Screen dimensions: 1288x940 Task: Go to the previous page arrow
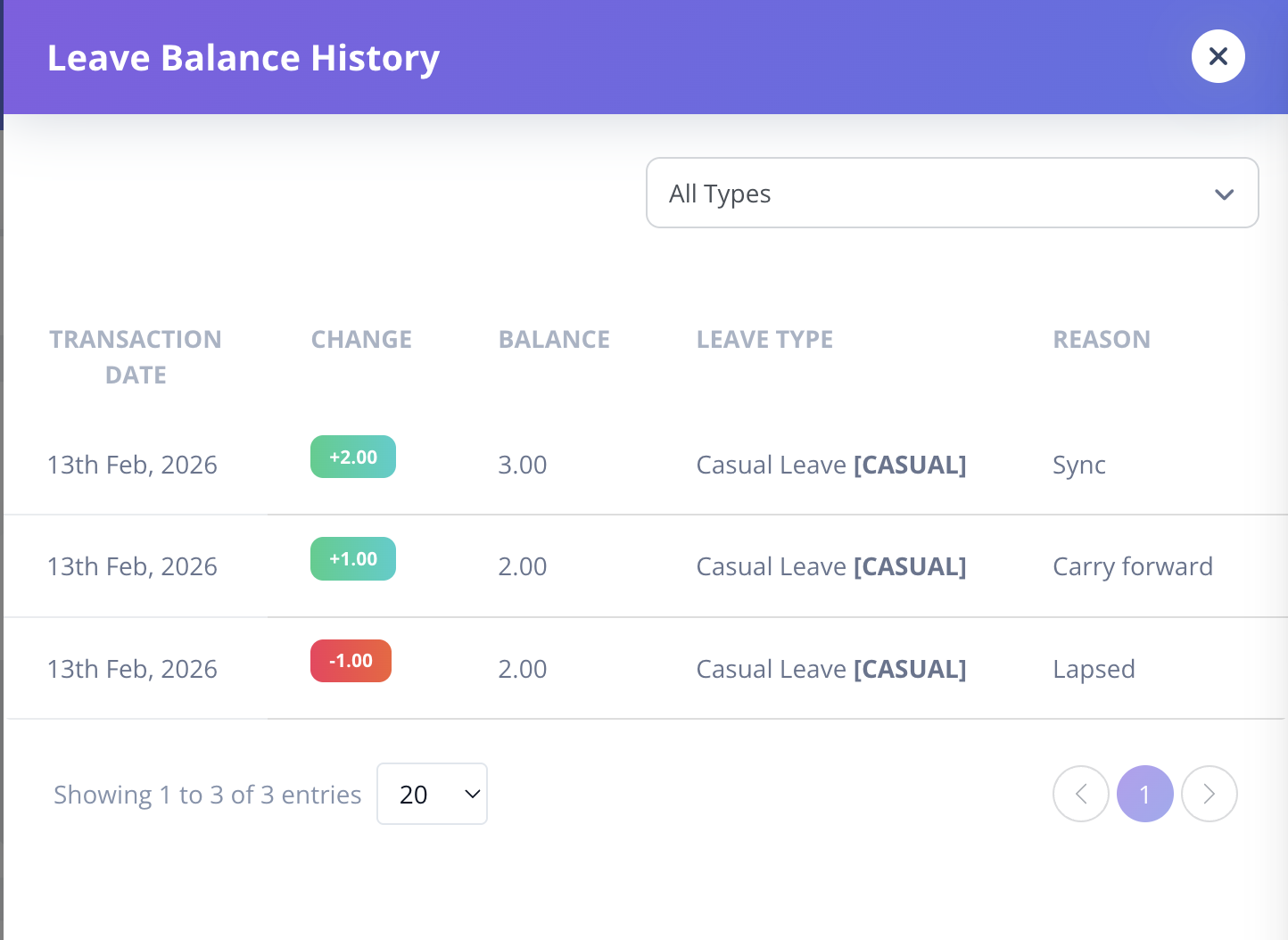tap(1080, 794)
